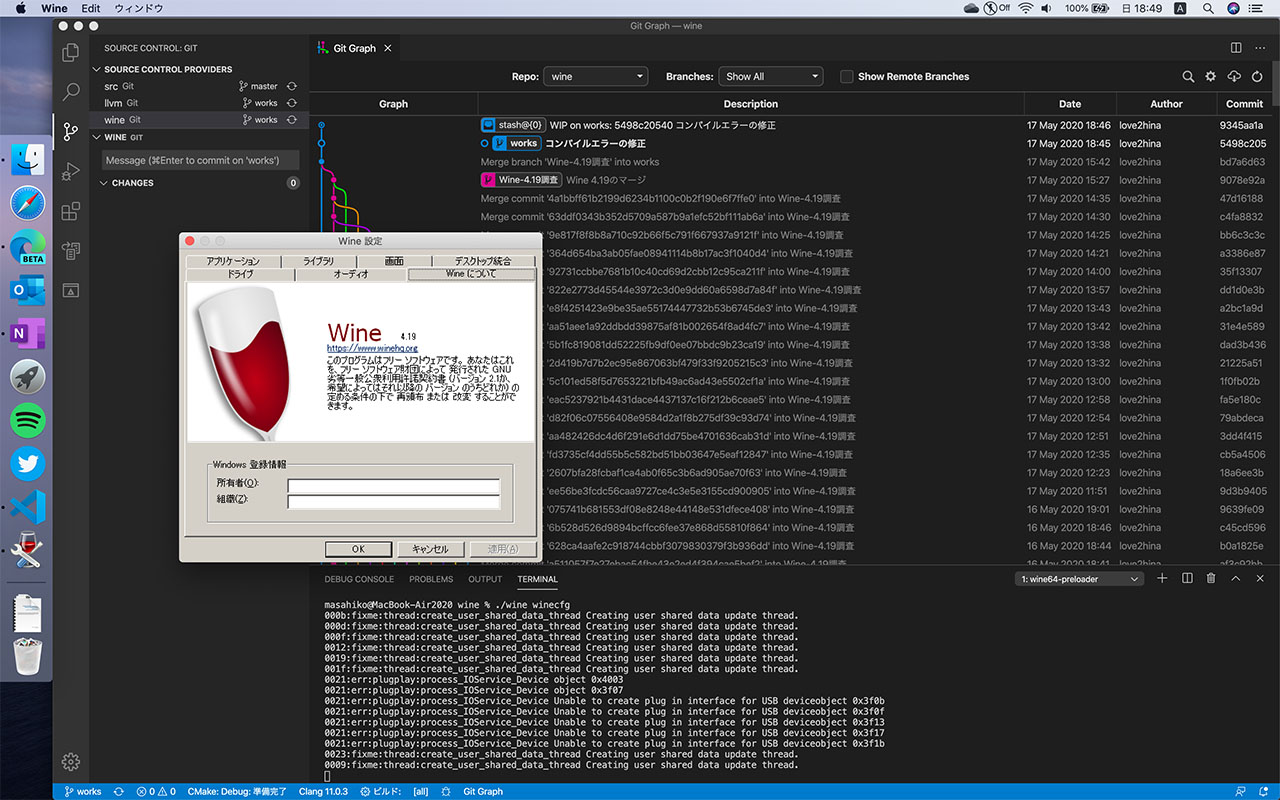This screenshot has width=1280, height=800.
Task: Synchronize changes for the wine repository
Action: 292,120
